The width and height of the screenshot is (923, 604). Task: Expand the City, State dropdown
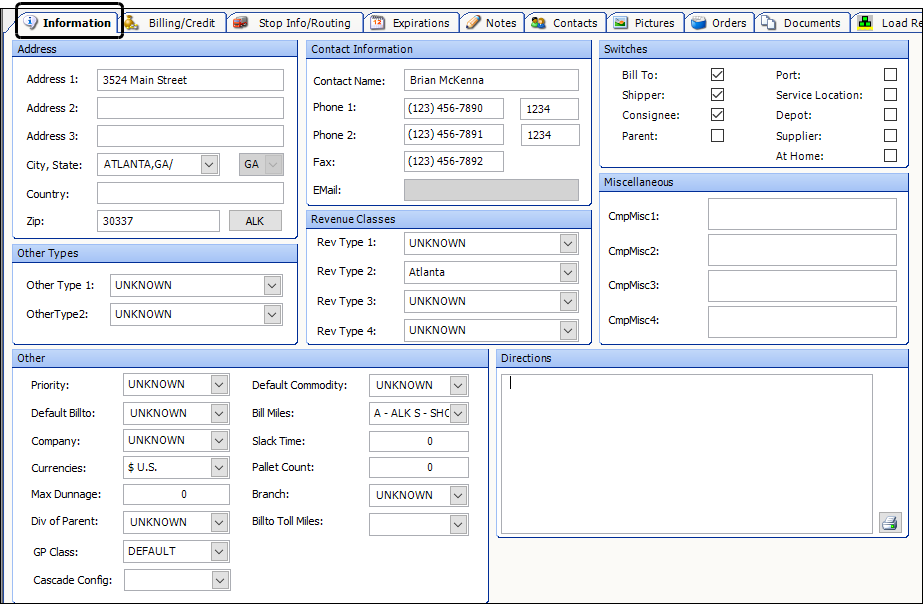coord(208,165)
